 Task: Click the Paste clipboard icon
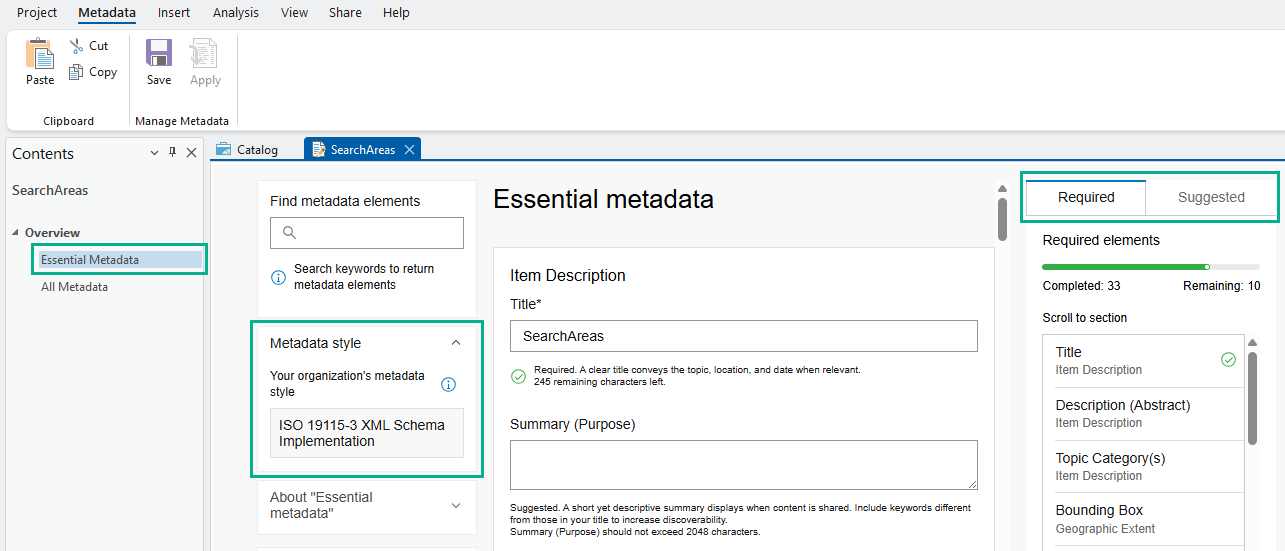tap(40, 55)
